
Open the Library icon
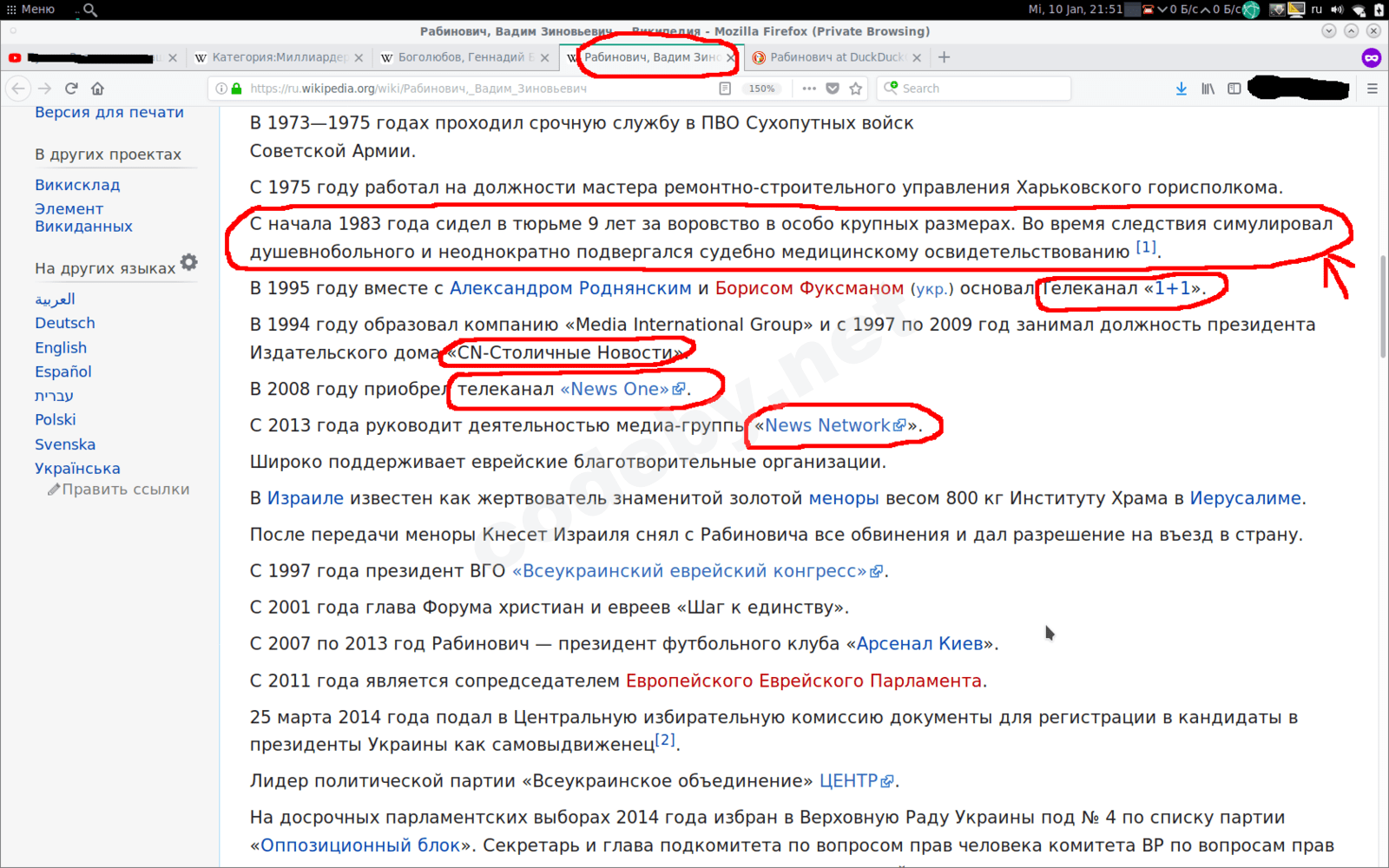pos(1208,88)
